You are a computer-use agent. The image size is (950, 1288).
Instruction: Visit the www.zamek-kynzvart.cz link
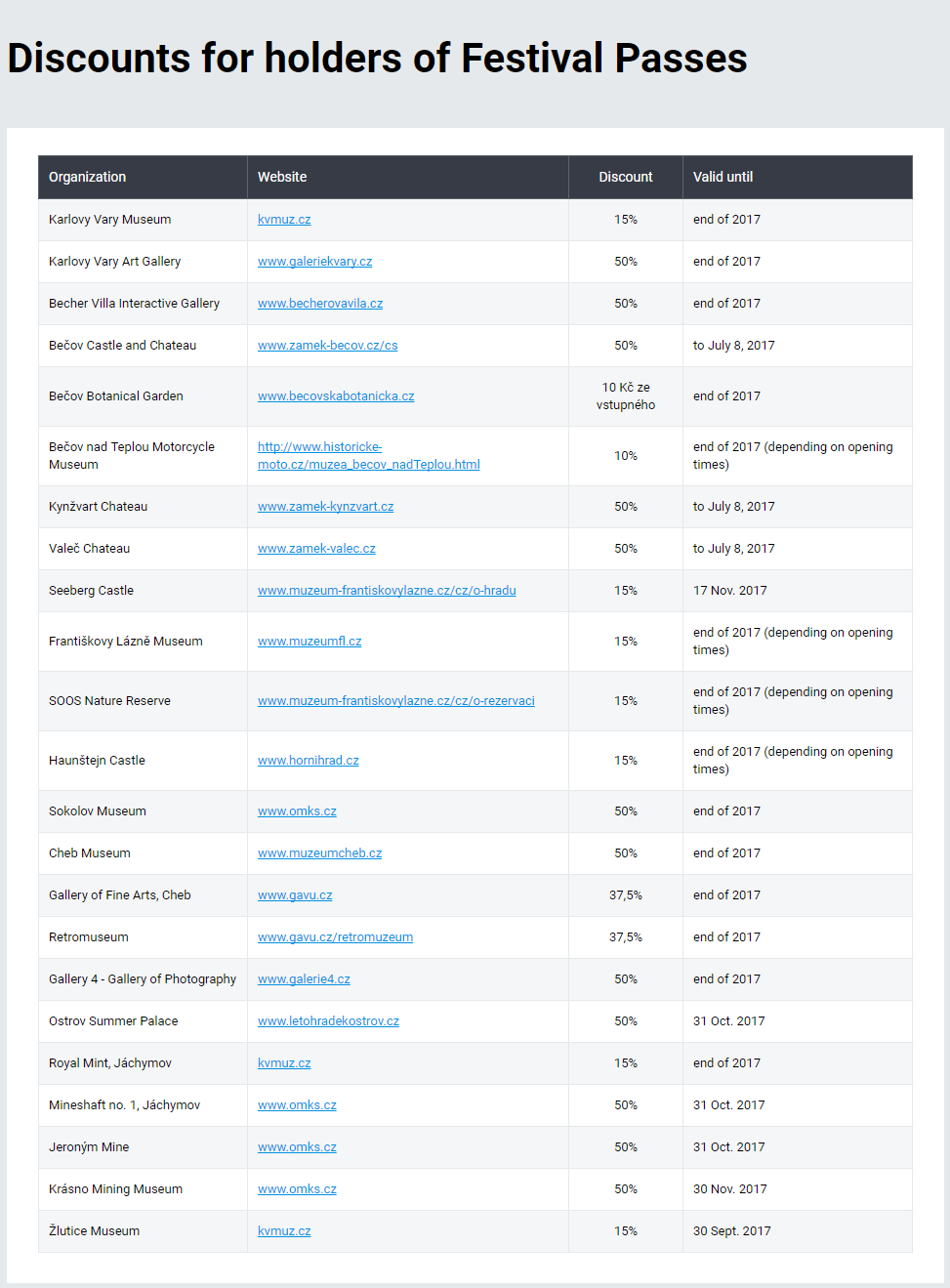coord(325,507)
